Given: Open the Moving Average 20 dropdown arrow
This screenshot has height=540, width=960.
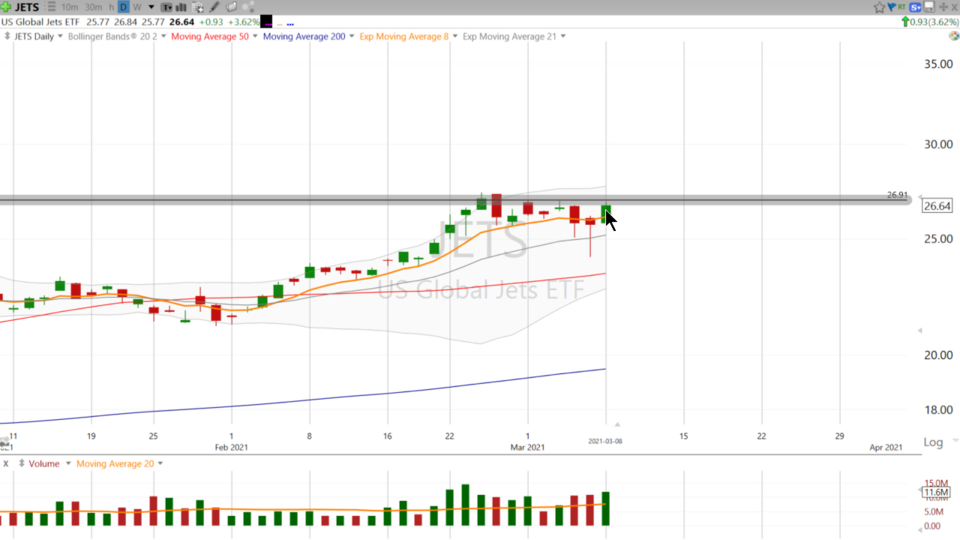Looking at the screenshot, I should 160,464.
